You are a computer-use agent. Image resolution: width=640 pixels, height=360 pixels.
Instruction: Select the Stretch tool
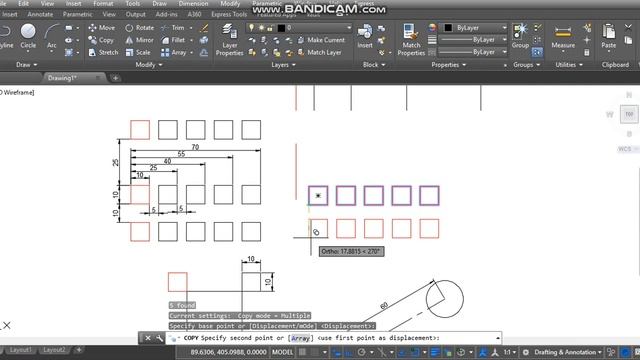[103, 52]
